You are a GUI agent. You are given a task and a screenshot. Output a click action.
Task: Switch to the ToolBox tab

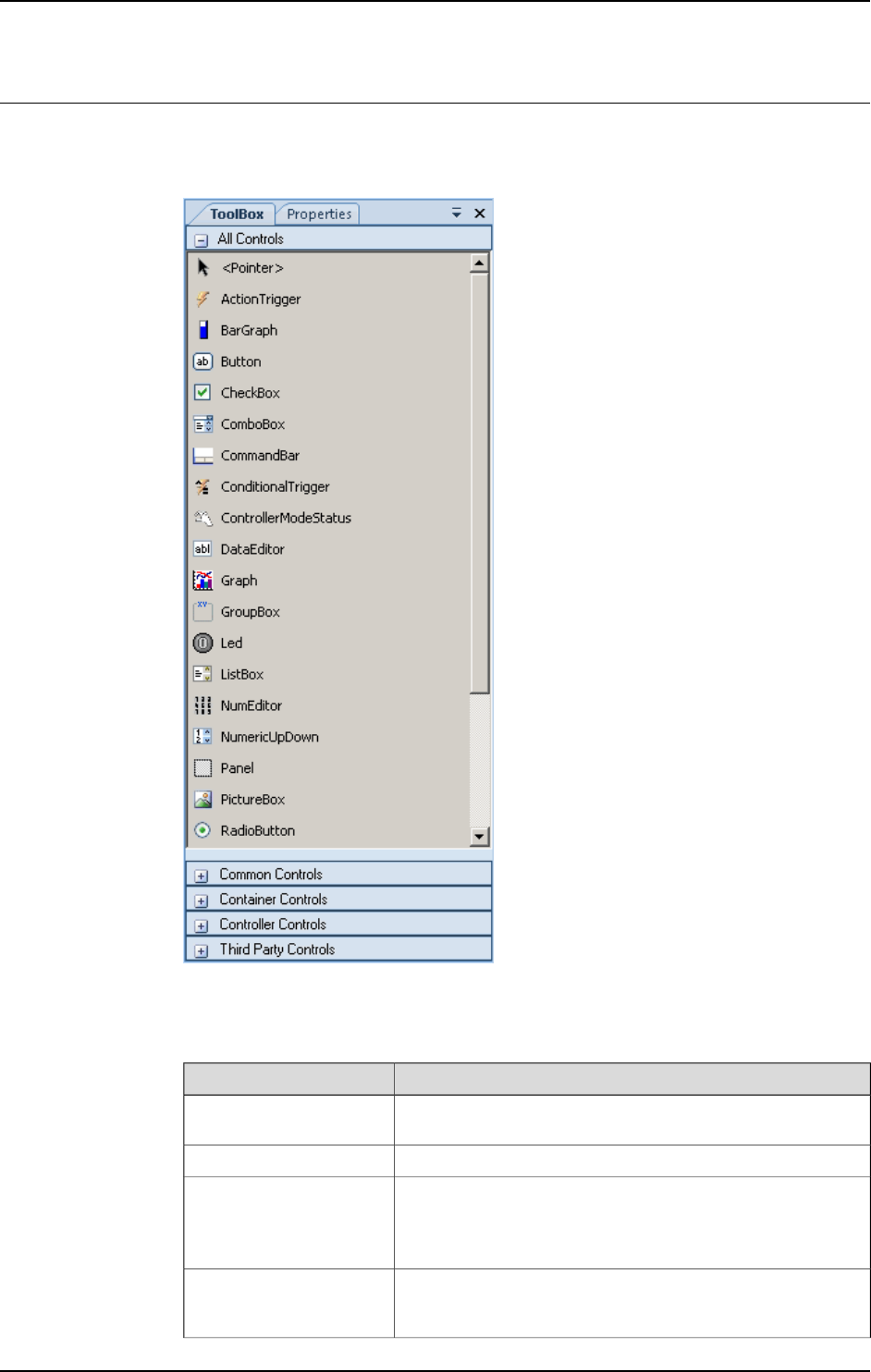click(237, 214)
